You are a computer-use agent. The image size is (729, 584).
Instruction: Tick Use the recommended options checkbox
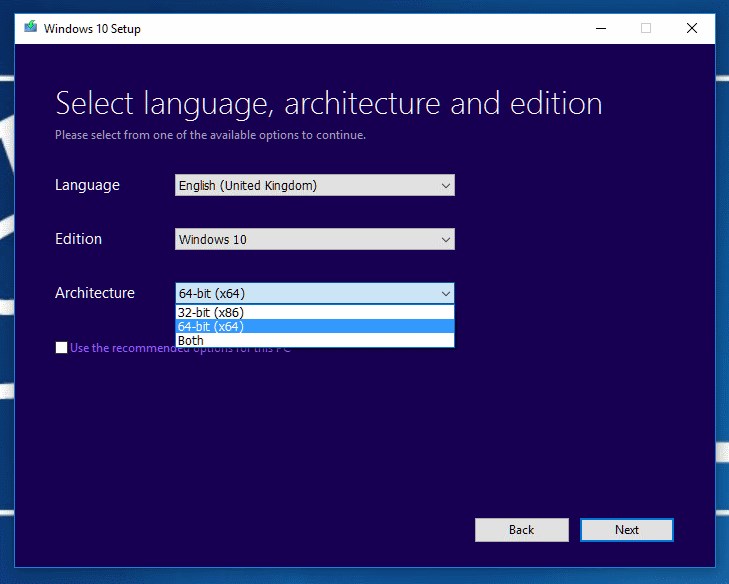[x=61, y=347]
